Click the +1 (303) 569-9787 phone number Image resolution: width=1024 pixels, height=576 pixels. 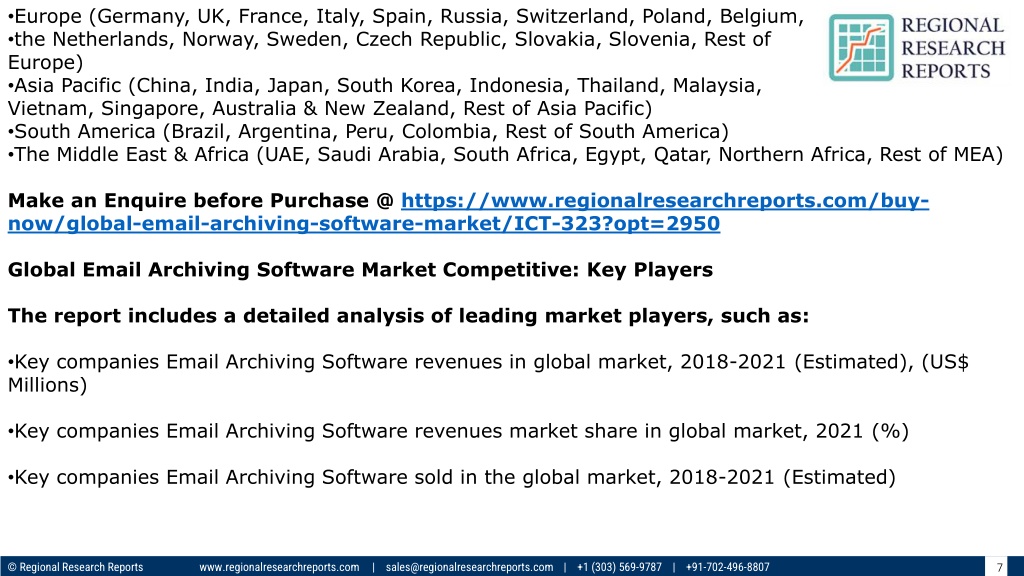(x=619, y=567)
